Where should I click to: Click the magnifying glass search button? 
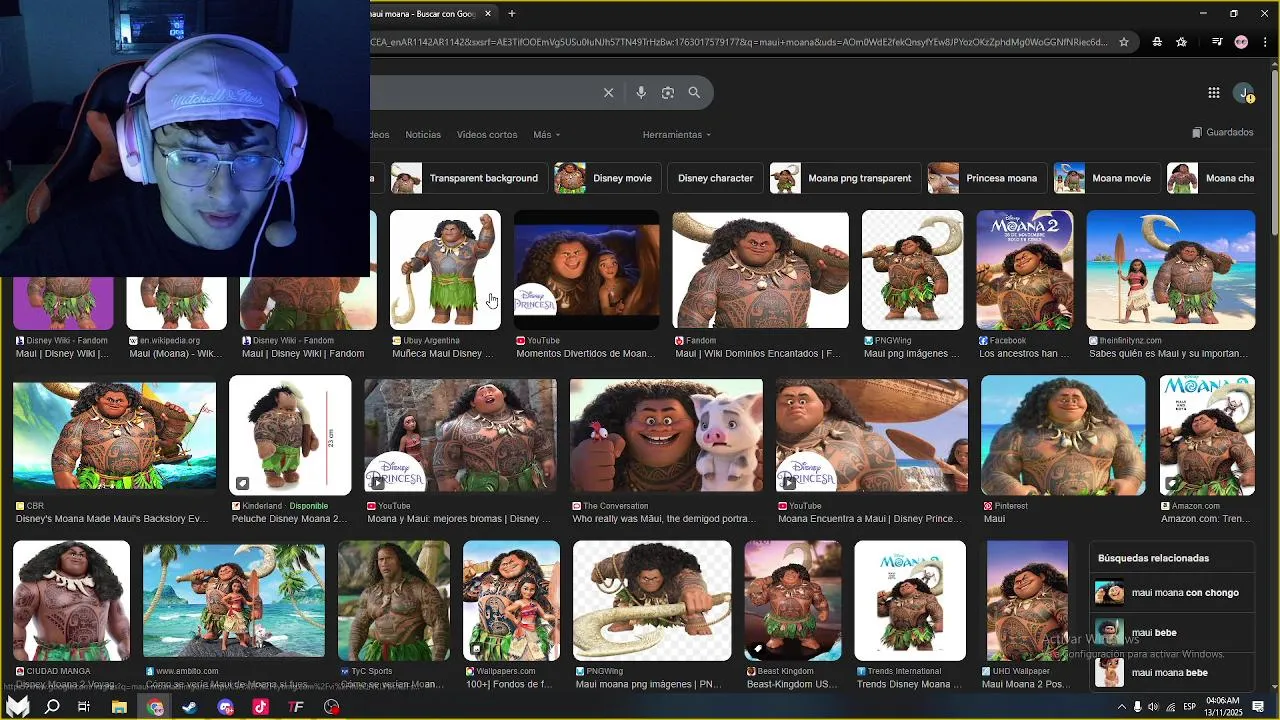pos(694,93)
